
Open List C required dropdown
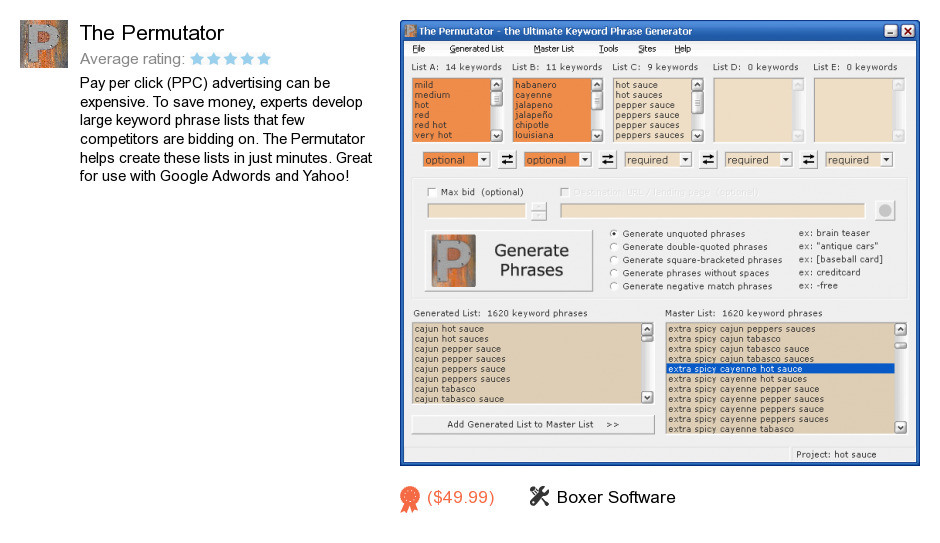pos(685,160)
